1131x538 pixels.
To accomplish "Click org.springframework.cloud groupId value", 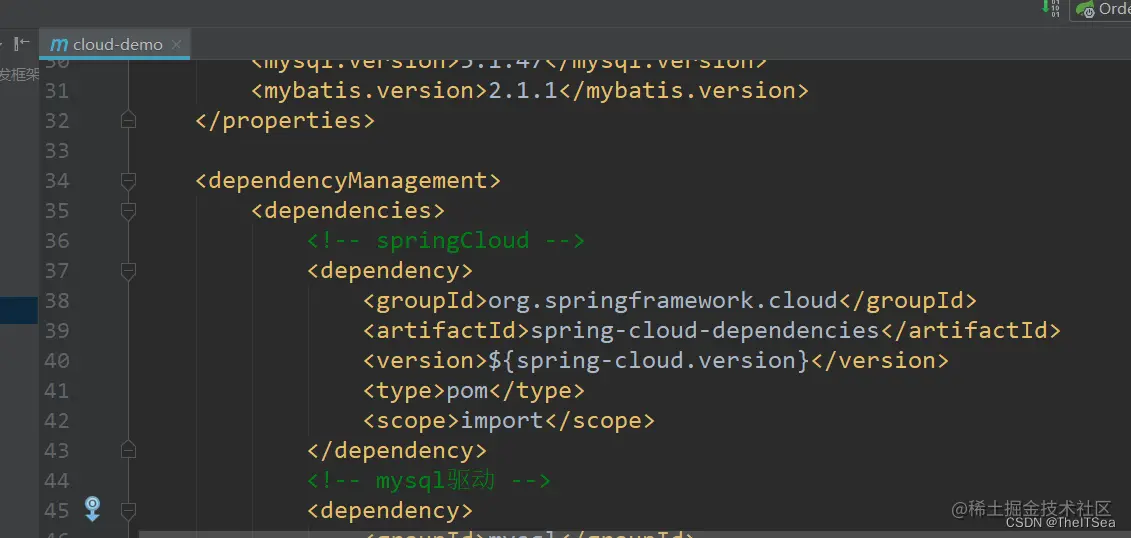I will pyautogui.click(x=663, y=301).
